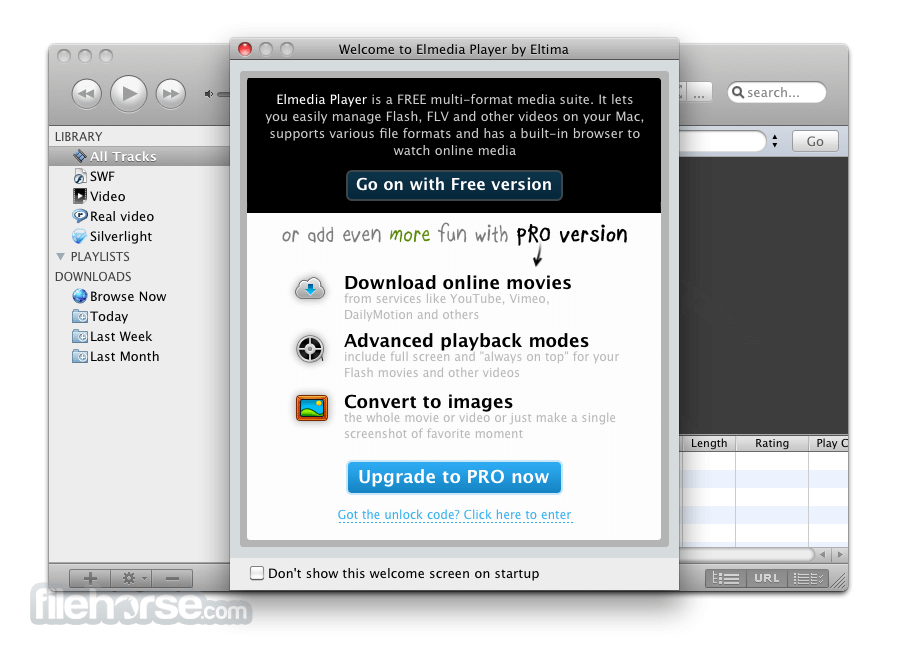Click the Go button beside address bar

[815, 142]
